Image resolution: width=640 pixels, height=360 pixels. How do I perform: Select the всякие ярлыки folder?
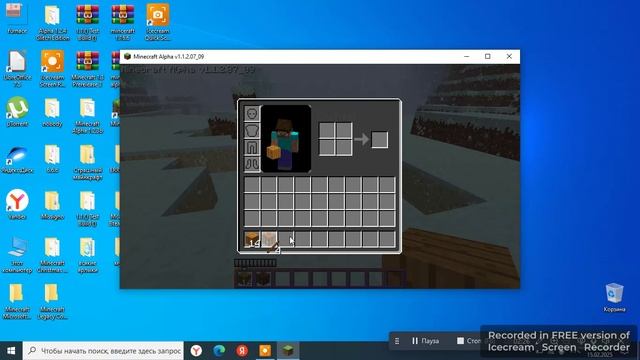tap(87, 255)
